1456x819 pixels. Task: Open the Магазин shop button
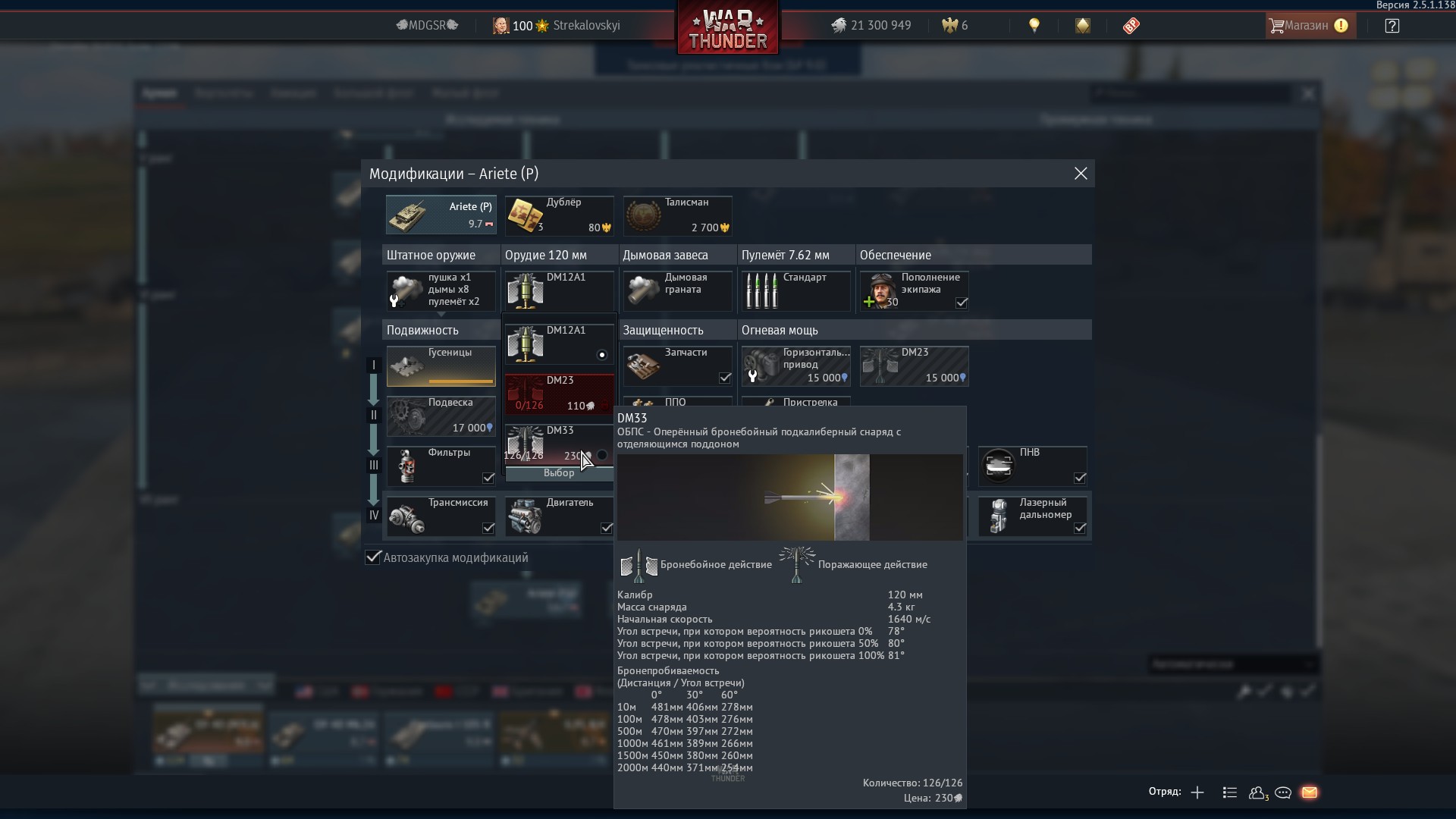(x=1309, y=26)
